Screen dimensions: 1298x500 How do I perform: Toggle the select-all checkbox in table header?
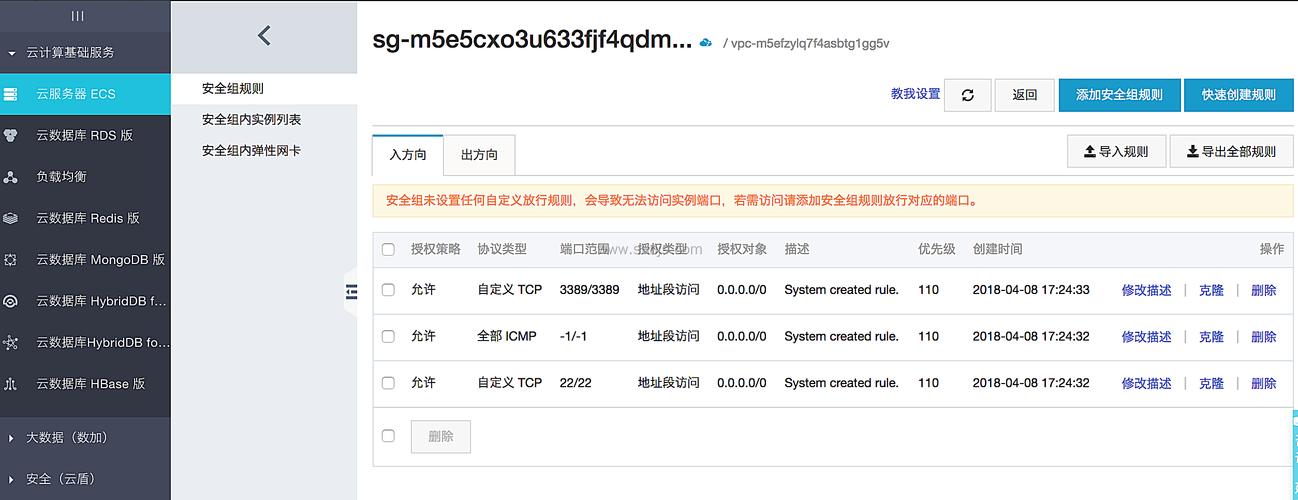pyautogui.click(x=388, y=250)
